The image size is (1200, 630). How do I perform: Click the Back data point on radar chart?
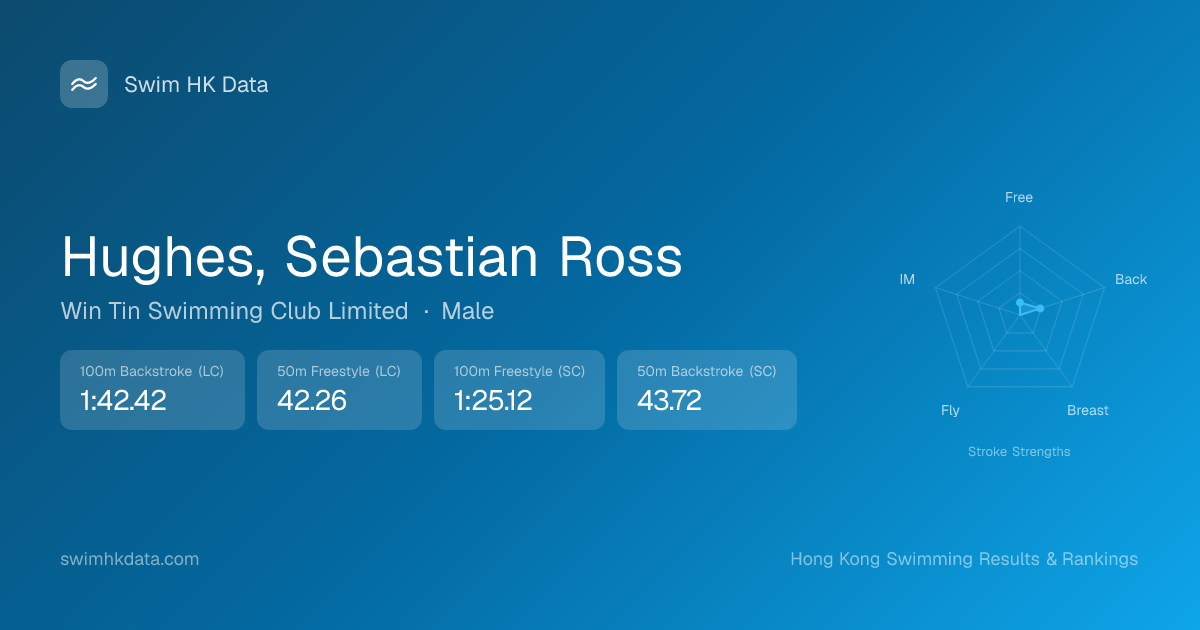1041,308
